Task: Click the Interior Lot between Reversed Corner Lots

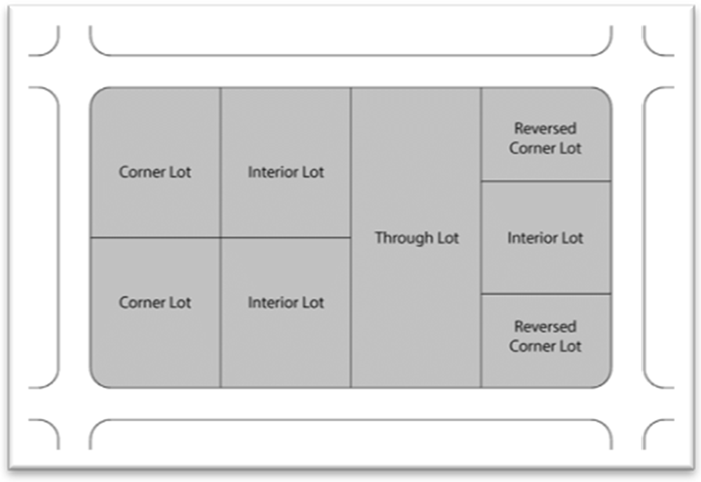Action: point(545,237)
